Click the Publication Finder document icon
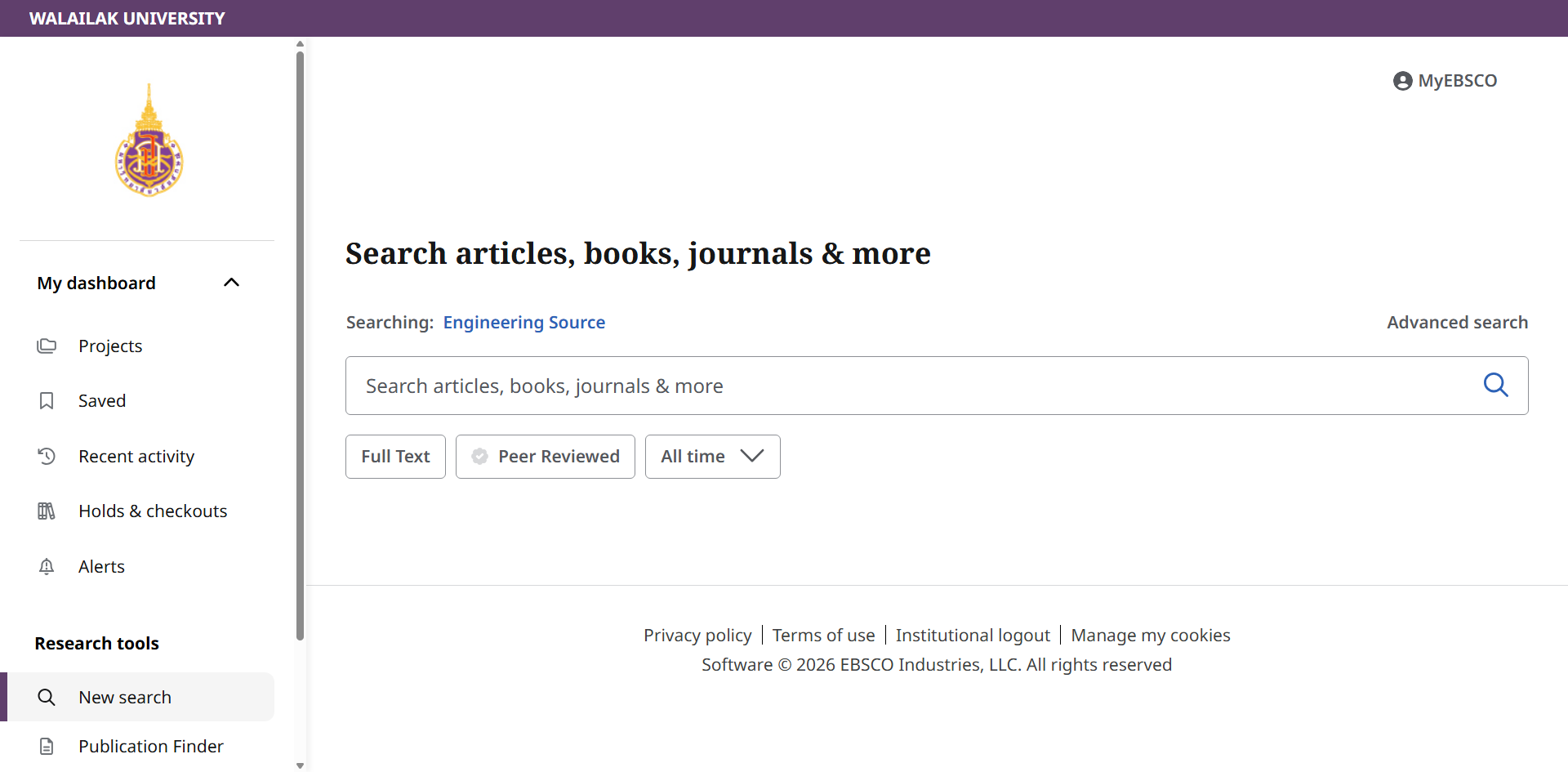This screenshot has width=1568, height=772. click(47, 746)
